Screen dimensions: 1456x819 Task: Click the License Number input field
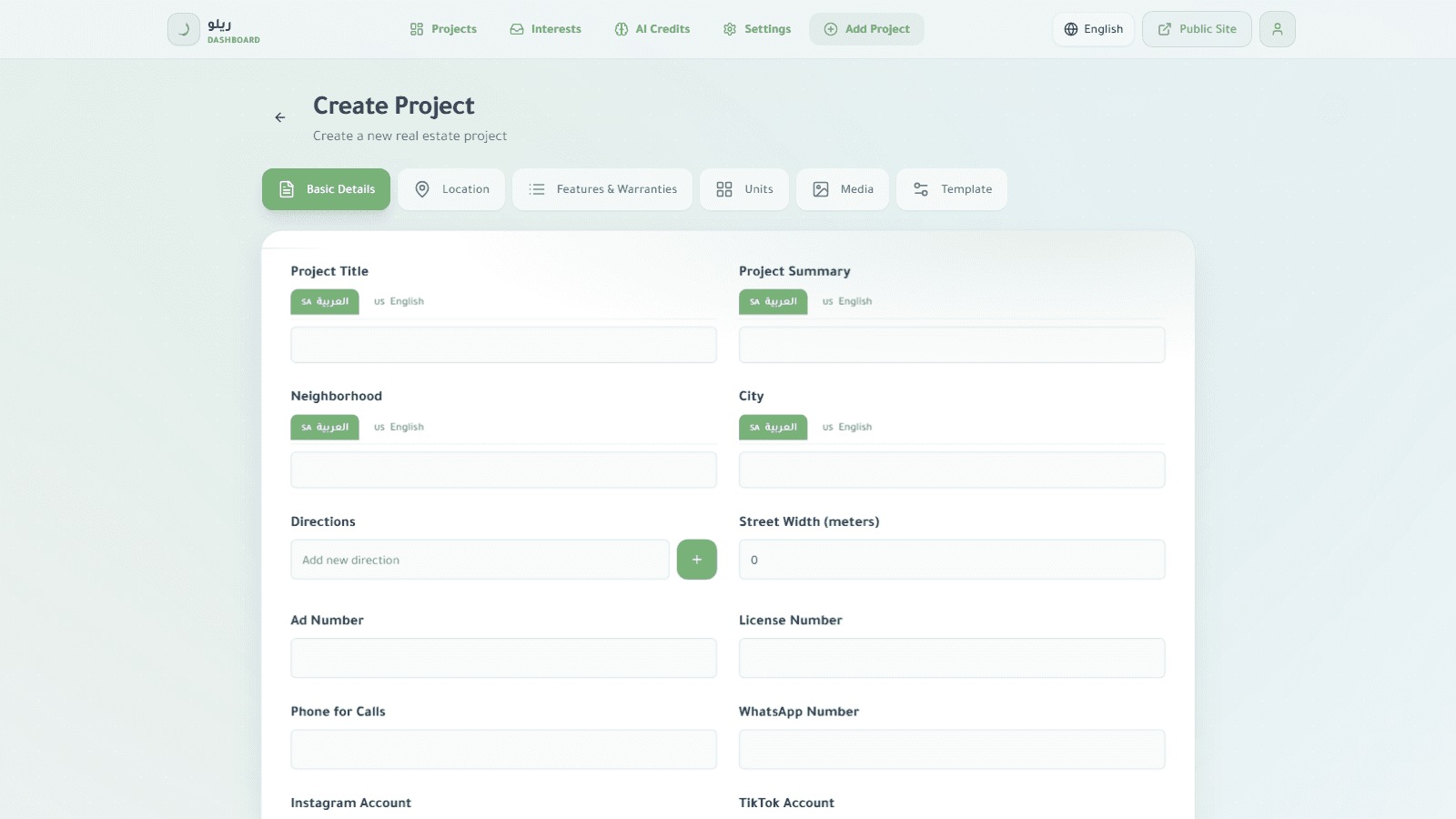(x=952, y=658)
